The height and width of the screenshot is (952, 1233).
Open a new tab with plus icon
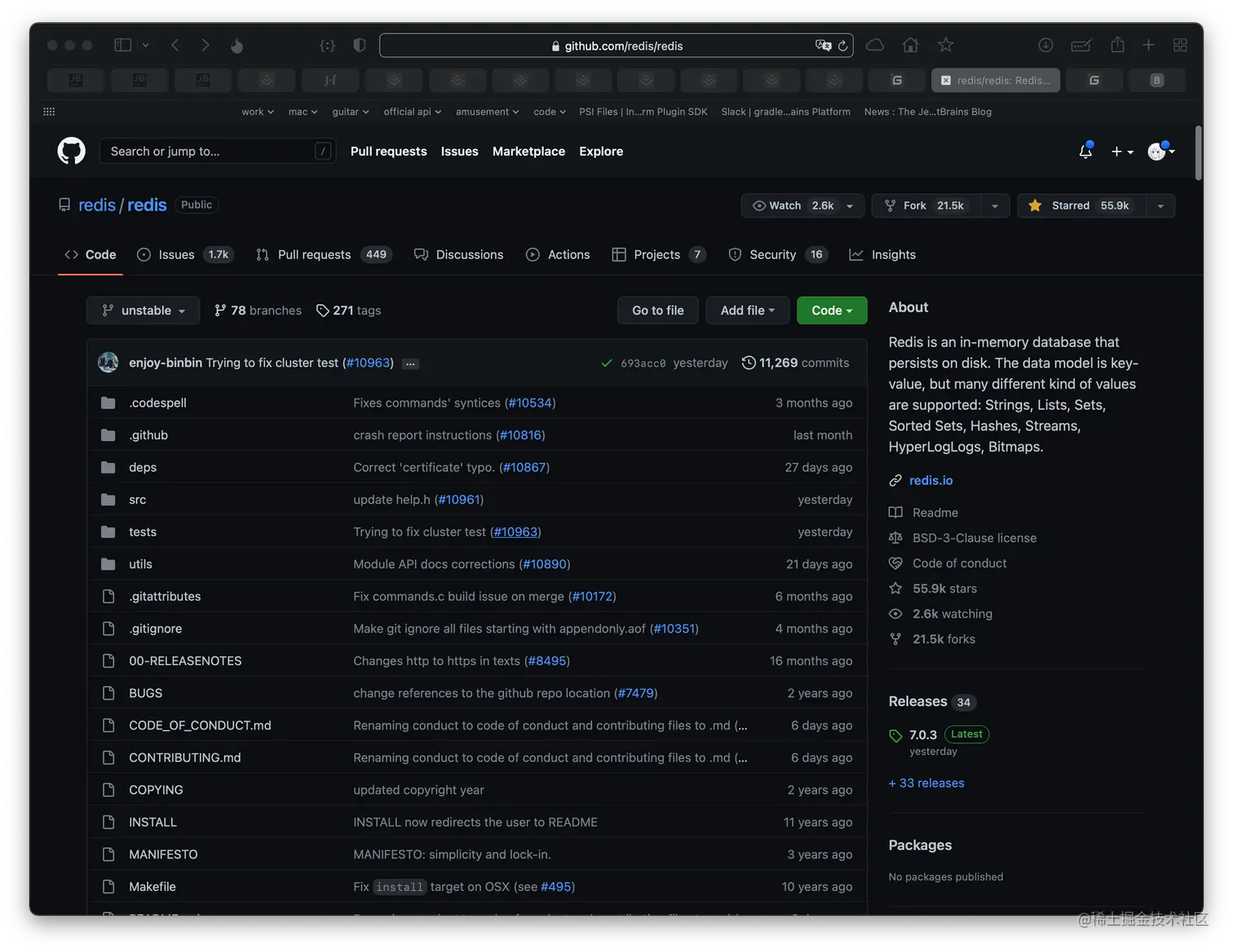(1148, 45)
